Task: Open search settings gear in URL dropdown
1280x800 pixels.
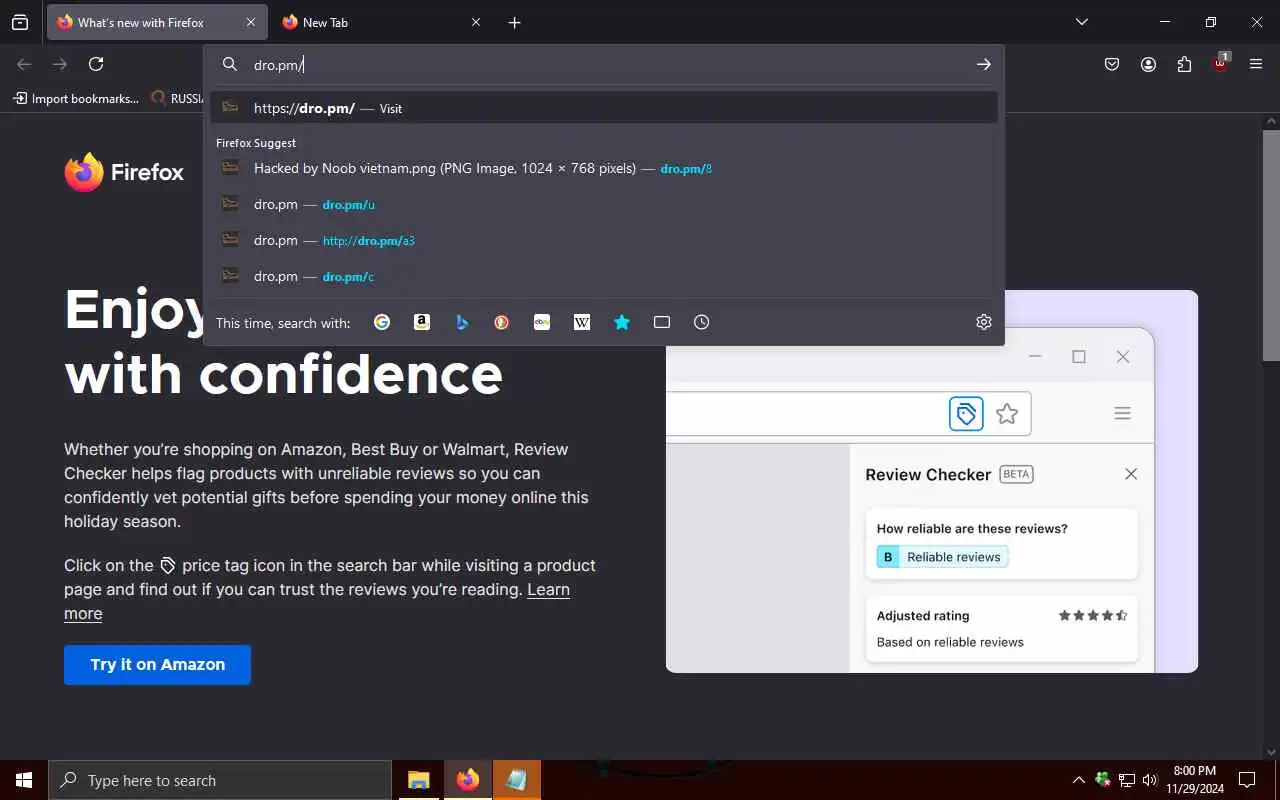Action: pos(984,322)
